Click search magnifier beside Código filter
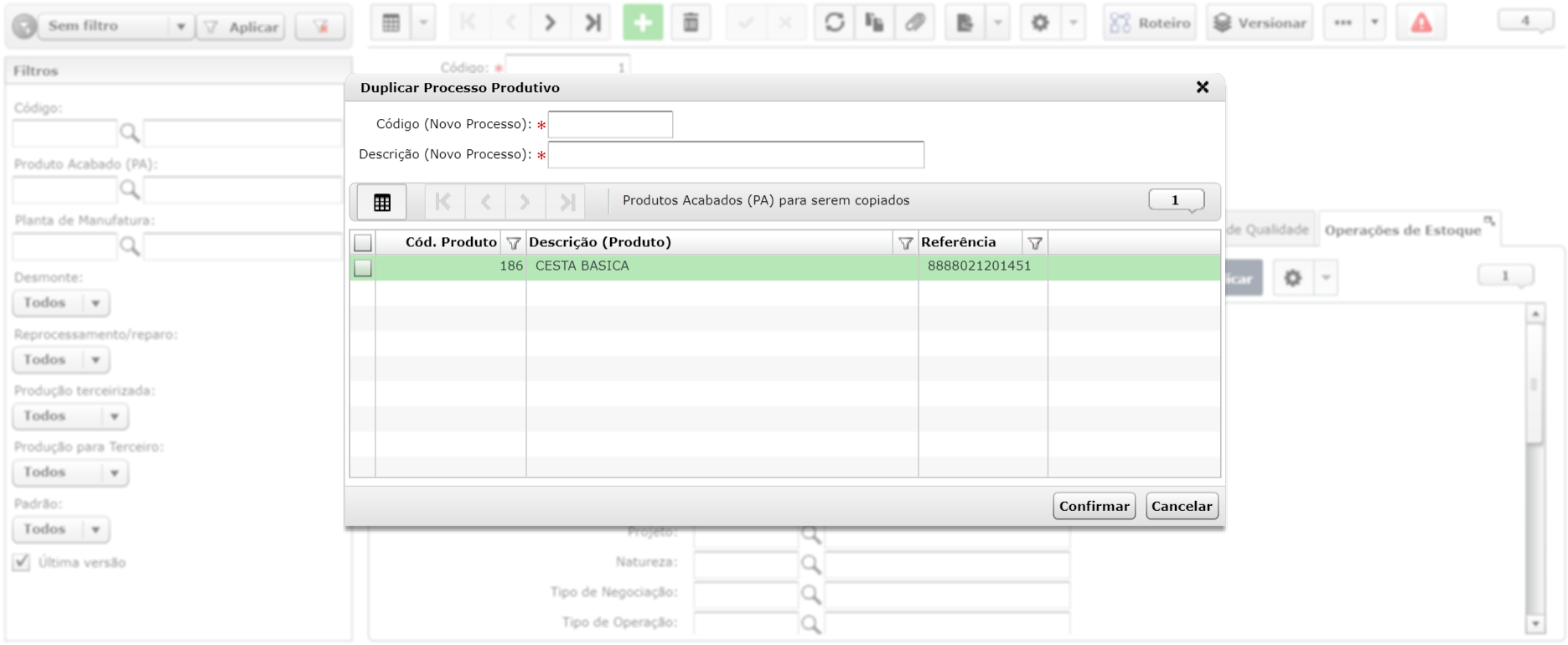Viewport: 1568px width, 645px height. [x=129, y=132]
